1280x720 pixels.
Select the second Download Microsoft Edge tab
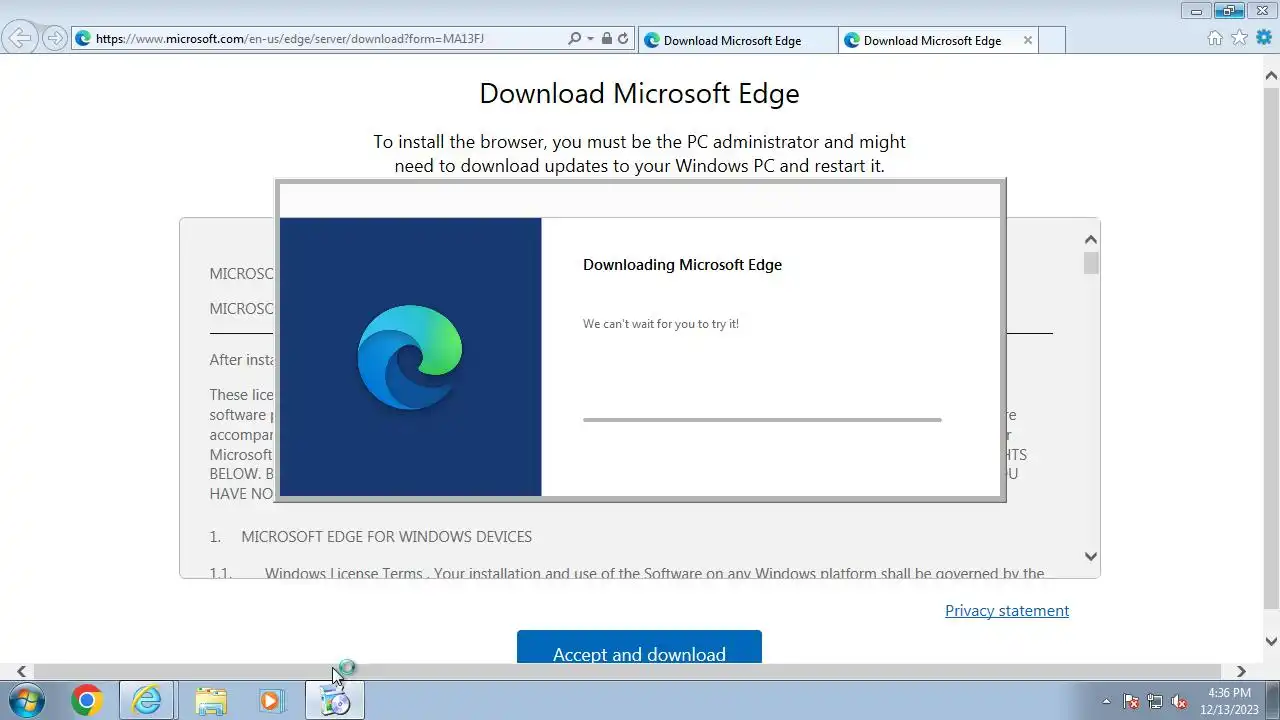(932, 40)
